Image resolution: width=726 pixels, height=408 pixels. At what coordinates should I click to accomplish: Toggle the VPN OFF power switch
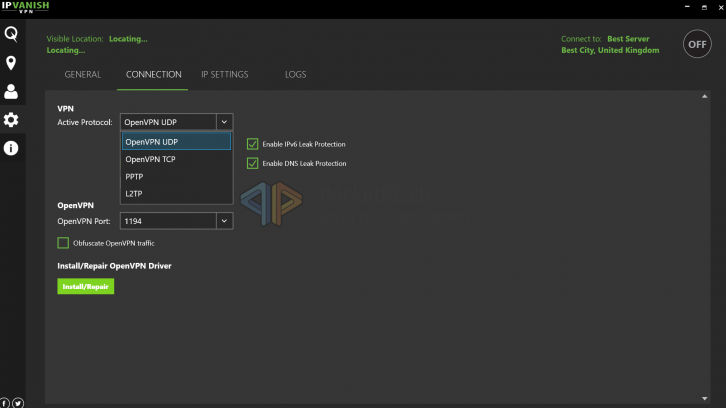[x=697, y=44]
